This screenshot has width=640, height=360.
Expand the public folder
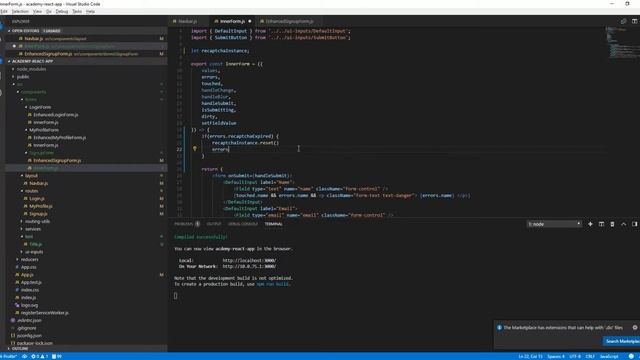(23, 77)
